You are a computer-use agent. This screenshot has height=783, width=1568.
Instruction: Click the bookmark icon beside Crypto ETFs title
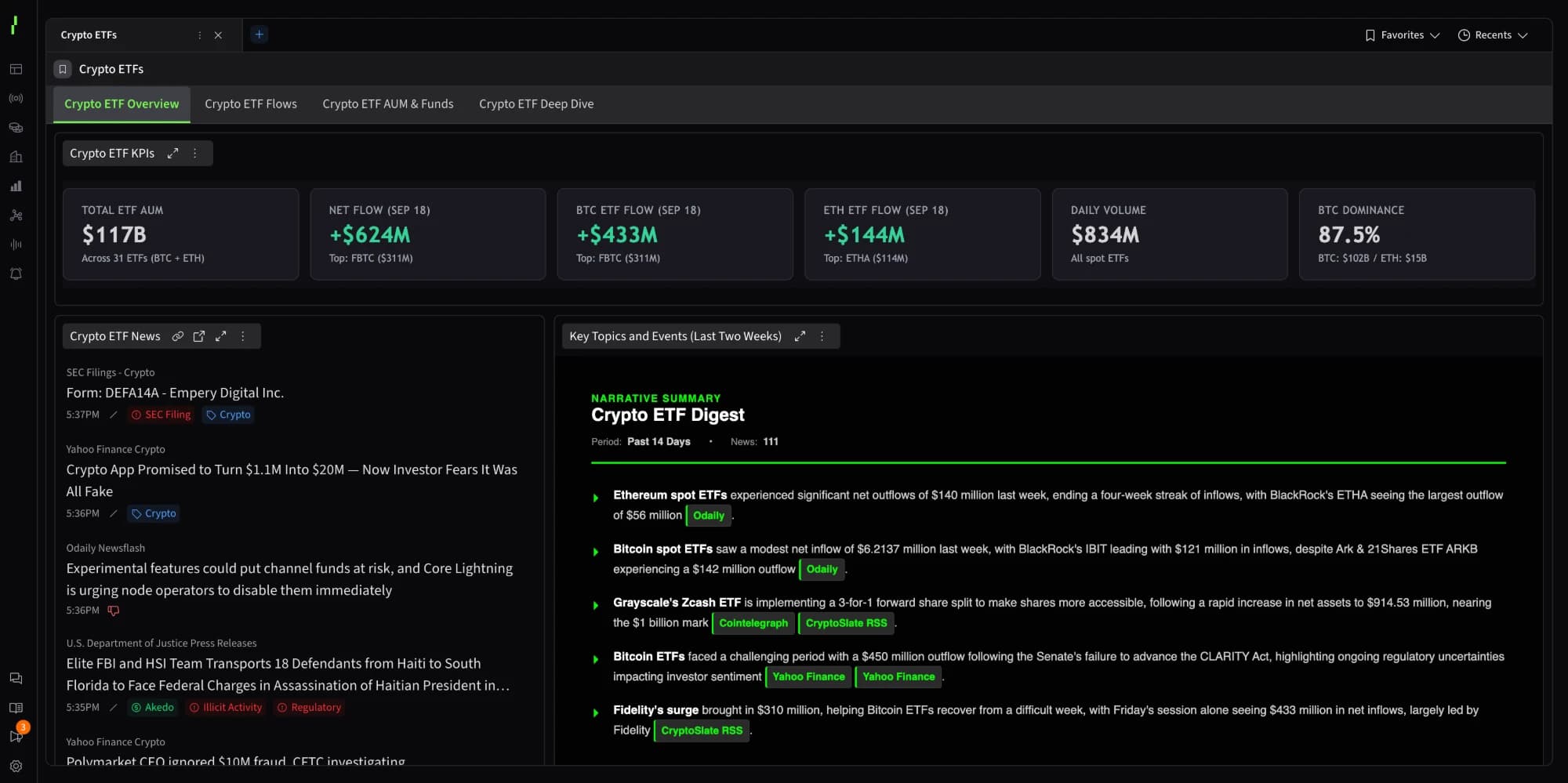(63, 69)
